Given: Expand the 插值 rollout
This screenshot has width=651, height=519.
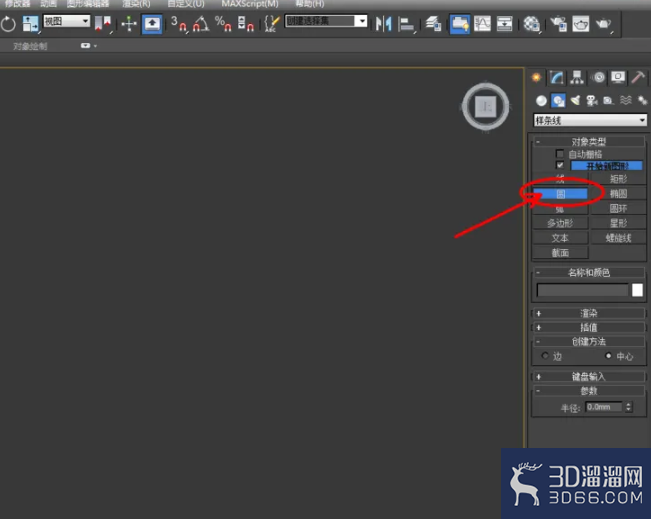Looking at the screenshot, I should pos(589,327).
